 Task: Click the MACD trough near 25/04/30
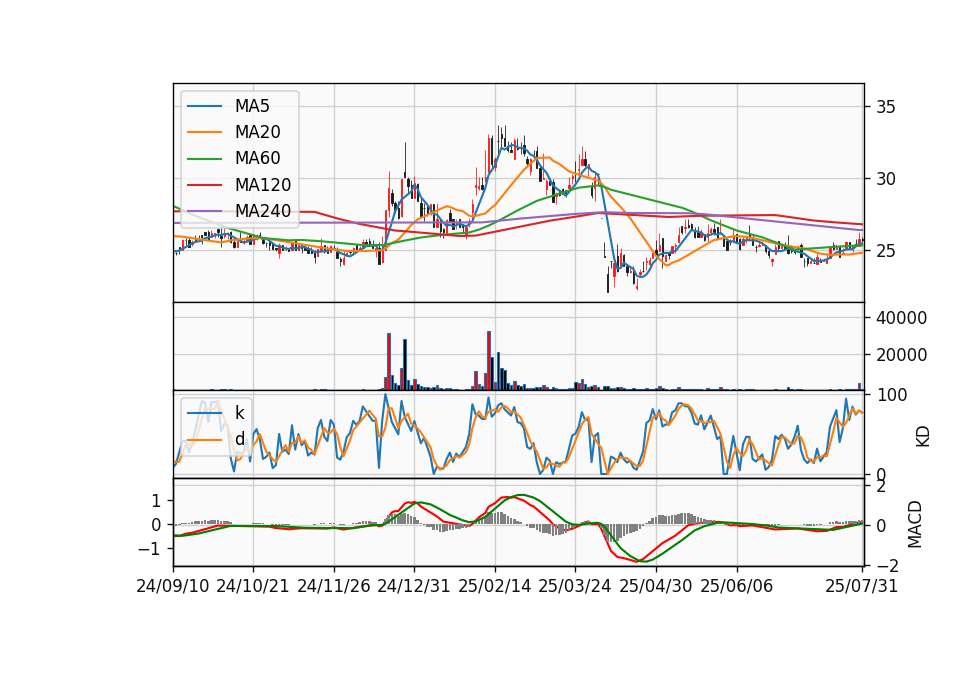pos(641,560)
